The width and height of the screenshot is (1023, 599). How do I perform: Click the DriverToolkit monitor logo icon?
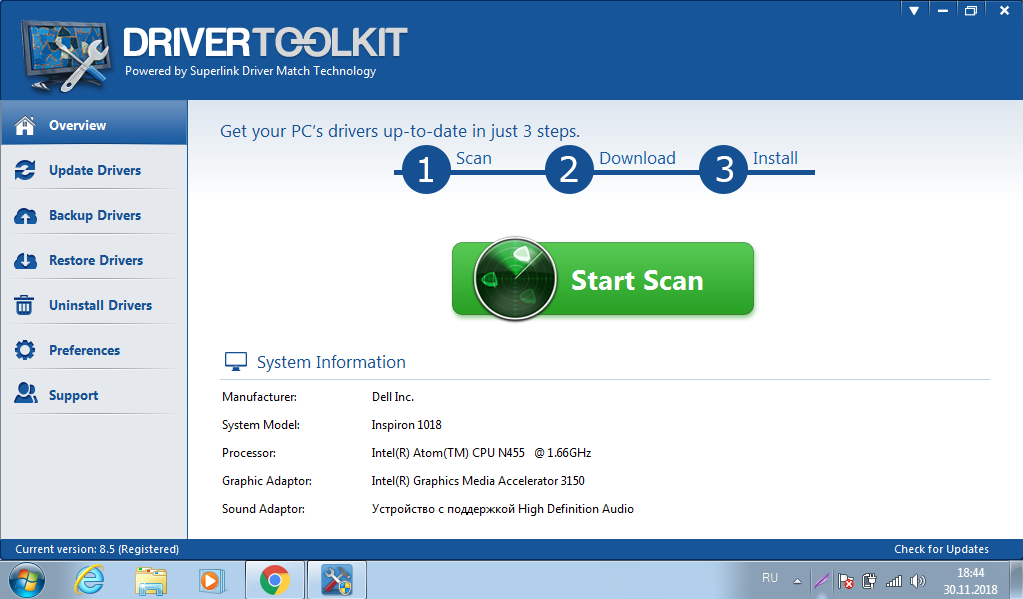[x=65, y=55]
